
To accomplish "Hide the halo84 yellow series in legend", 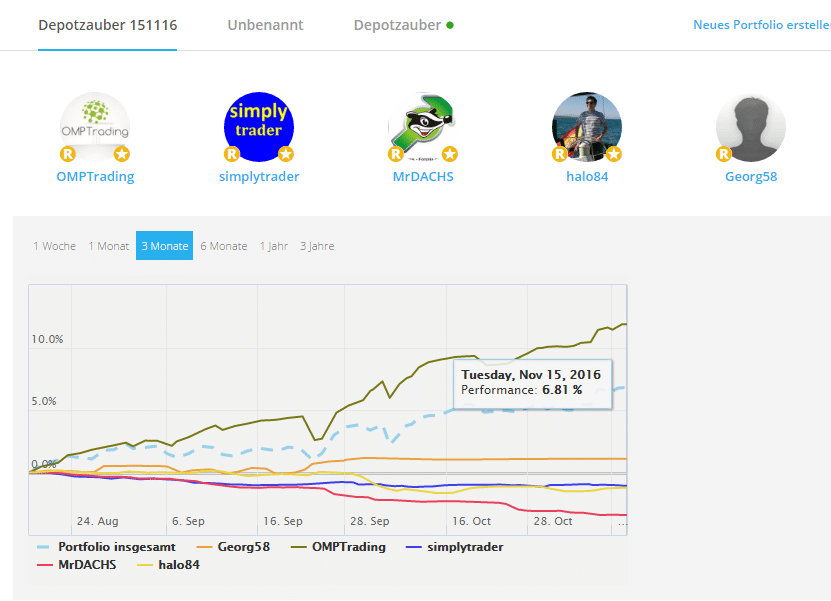I will coord(179,565).
